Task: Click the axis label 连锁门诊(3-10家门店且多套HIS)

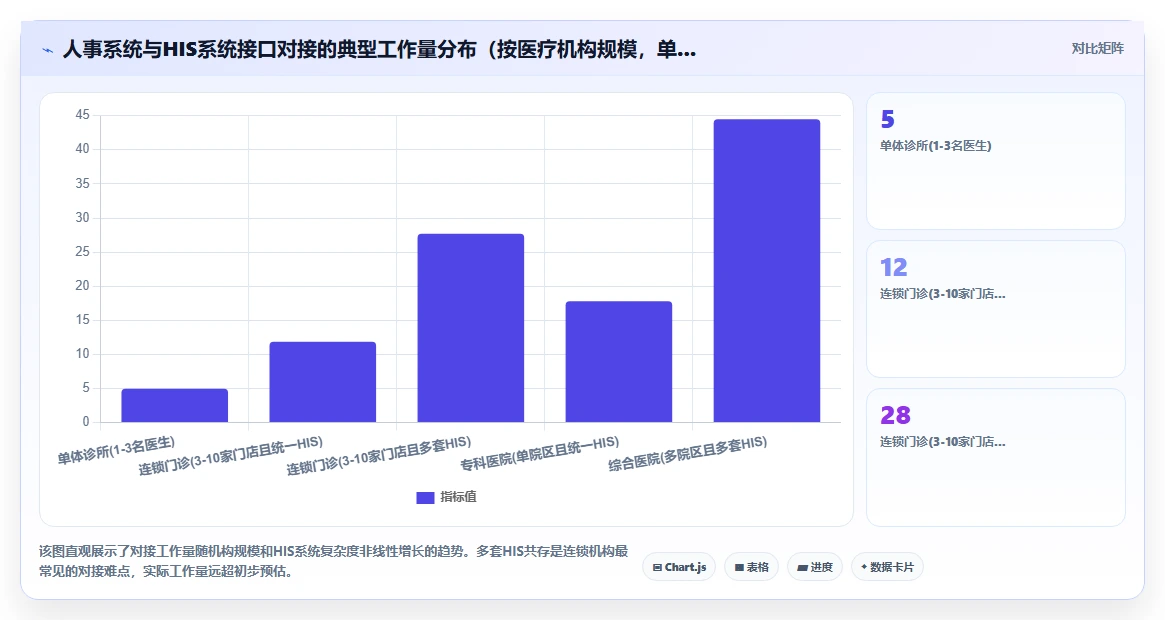Action: tap(379, 456)
